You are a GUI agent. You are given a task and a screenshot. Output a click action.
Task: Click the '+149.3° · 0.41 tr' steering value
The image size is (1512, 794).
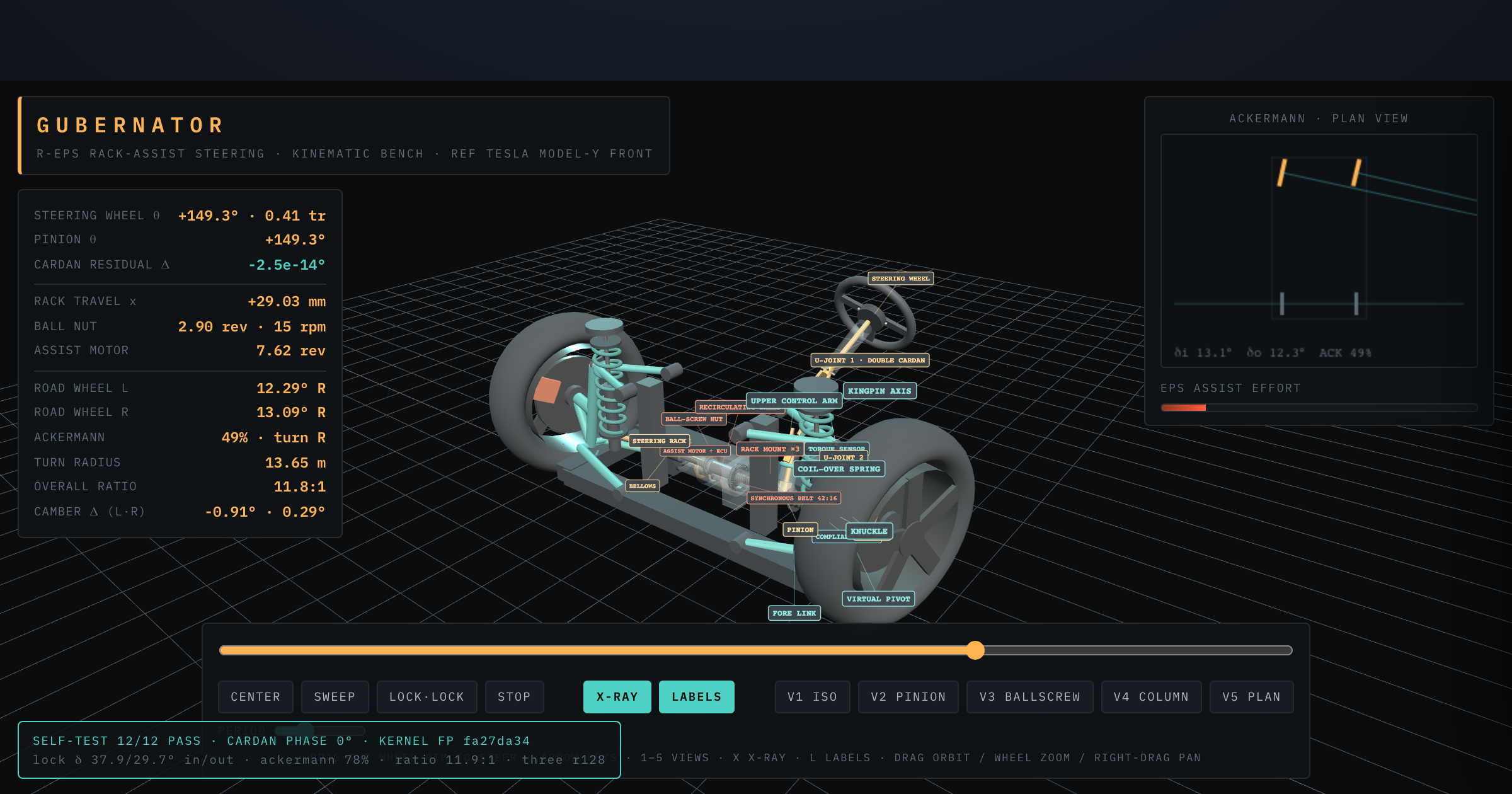pos(251,216)
